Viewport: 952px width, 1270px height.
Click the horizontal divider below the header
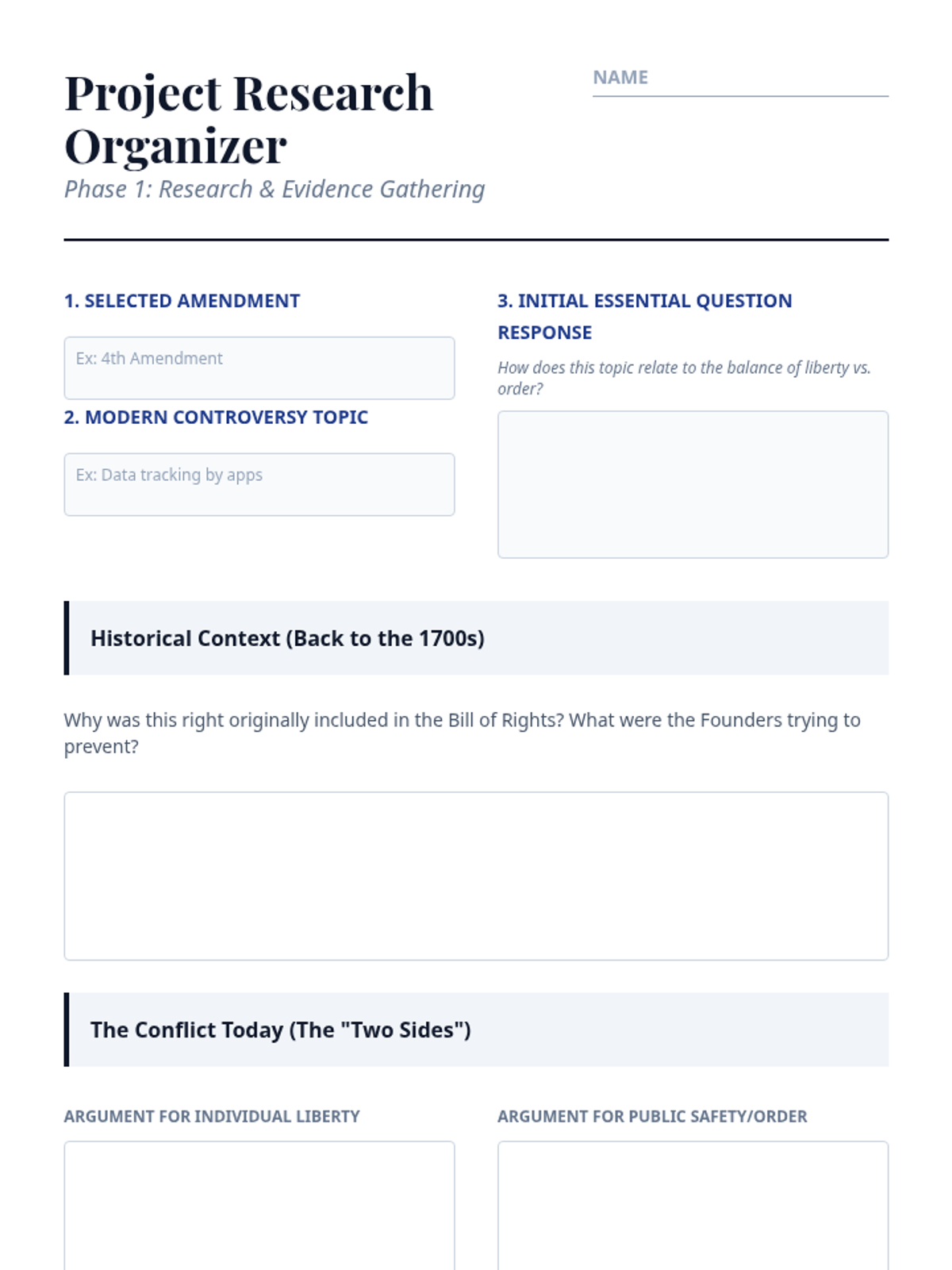coord(476,239)
